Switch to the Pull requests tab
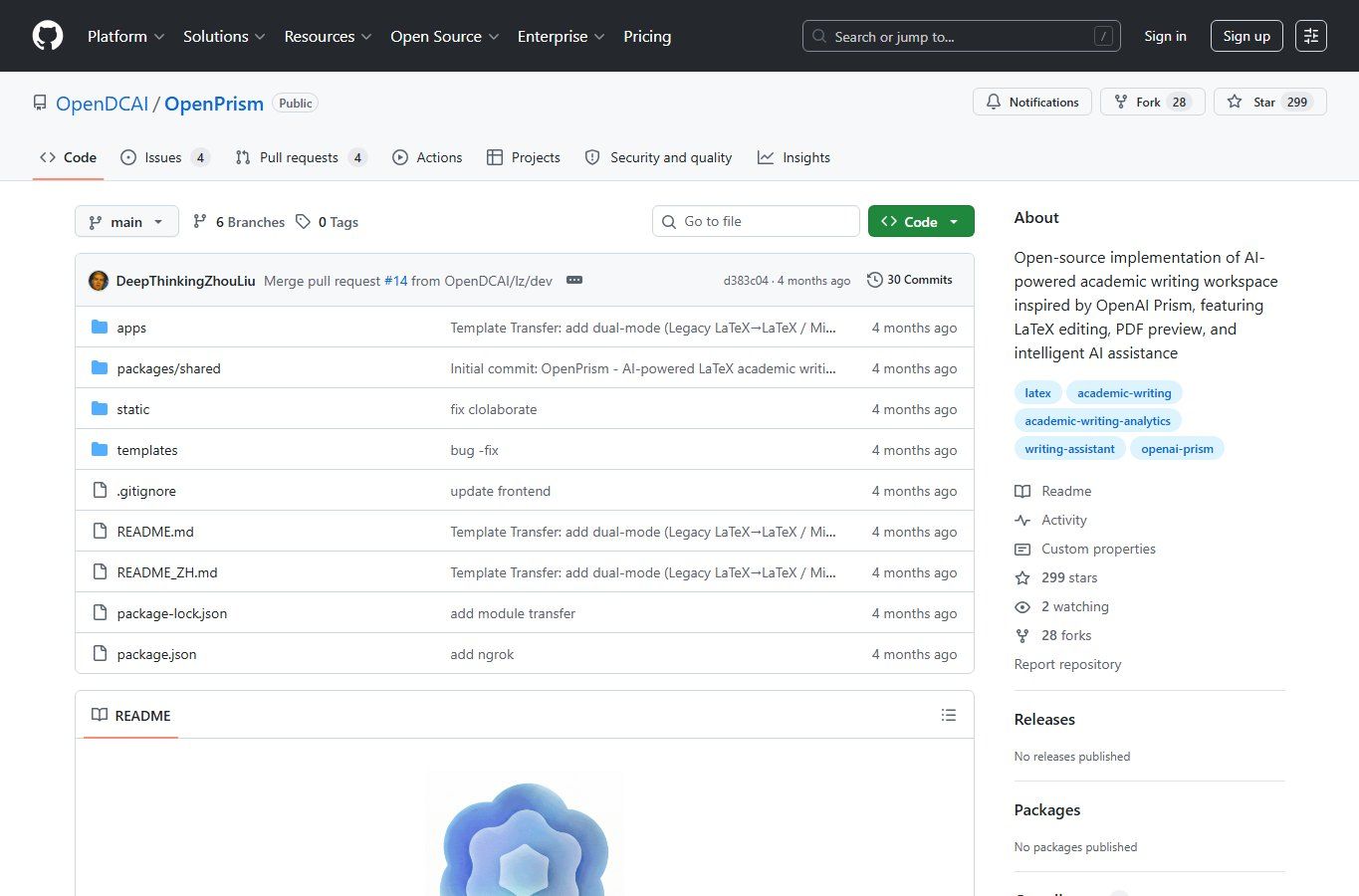1359x896 pixels. (301, 157)
